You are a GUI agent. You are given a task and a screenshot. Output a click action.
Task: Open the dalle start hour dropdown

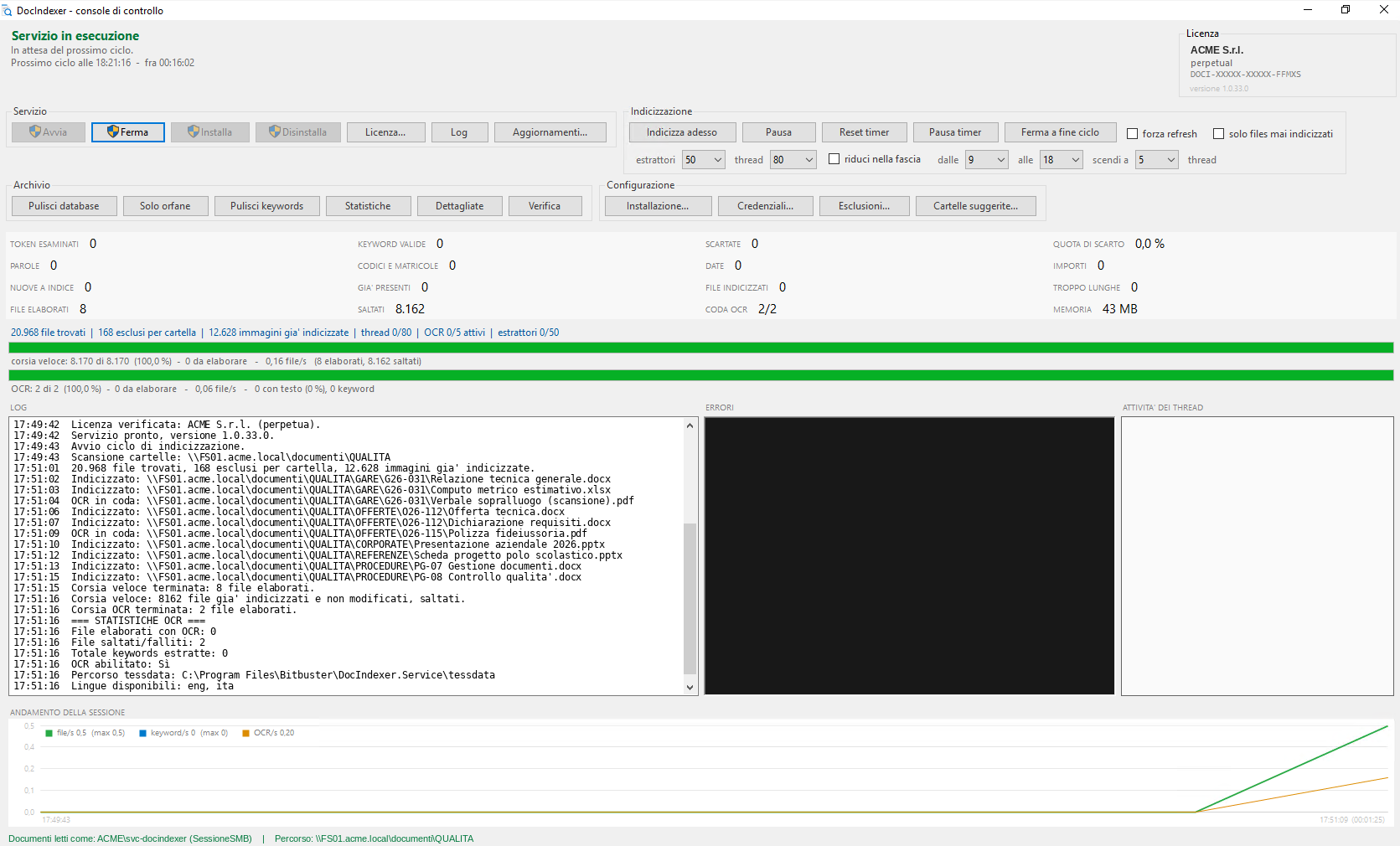click(x=987, y=160)
